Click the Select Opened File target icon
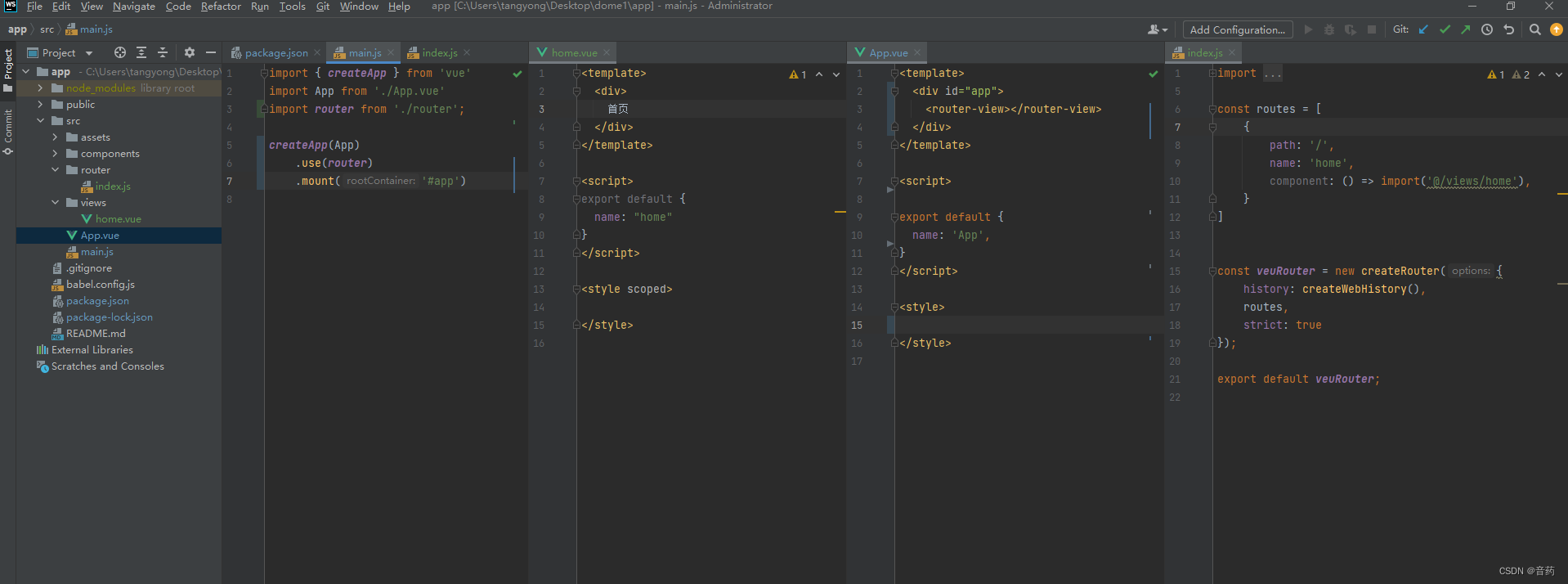 click(x=120, y=52)
